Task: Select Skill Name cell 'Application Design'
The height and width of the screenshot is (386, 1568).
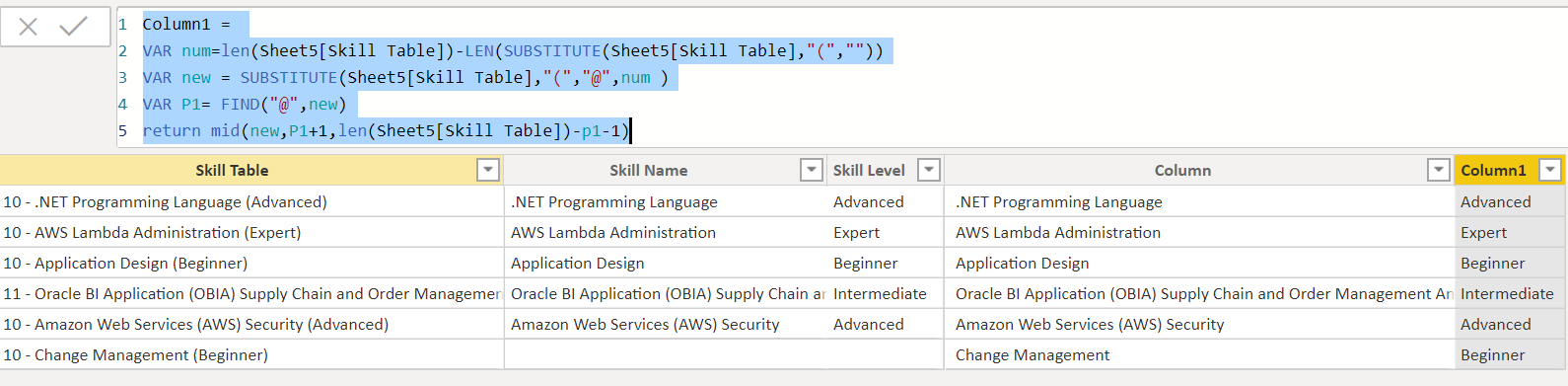Action: (666, 263)
